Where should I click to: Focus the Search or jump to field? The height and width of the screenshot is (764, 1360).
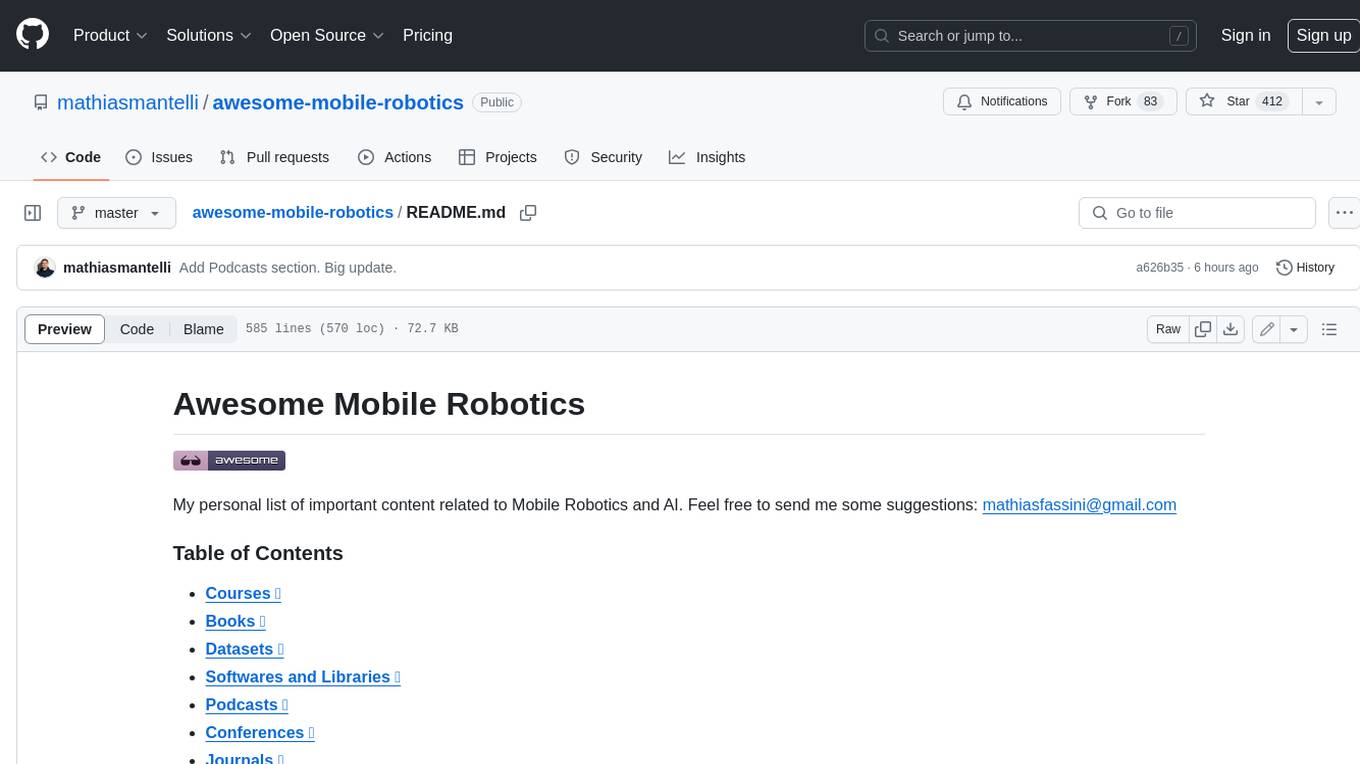(x=1030, y=36)
